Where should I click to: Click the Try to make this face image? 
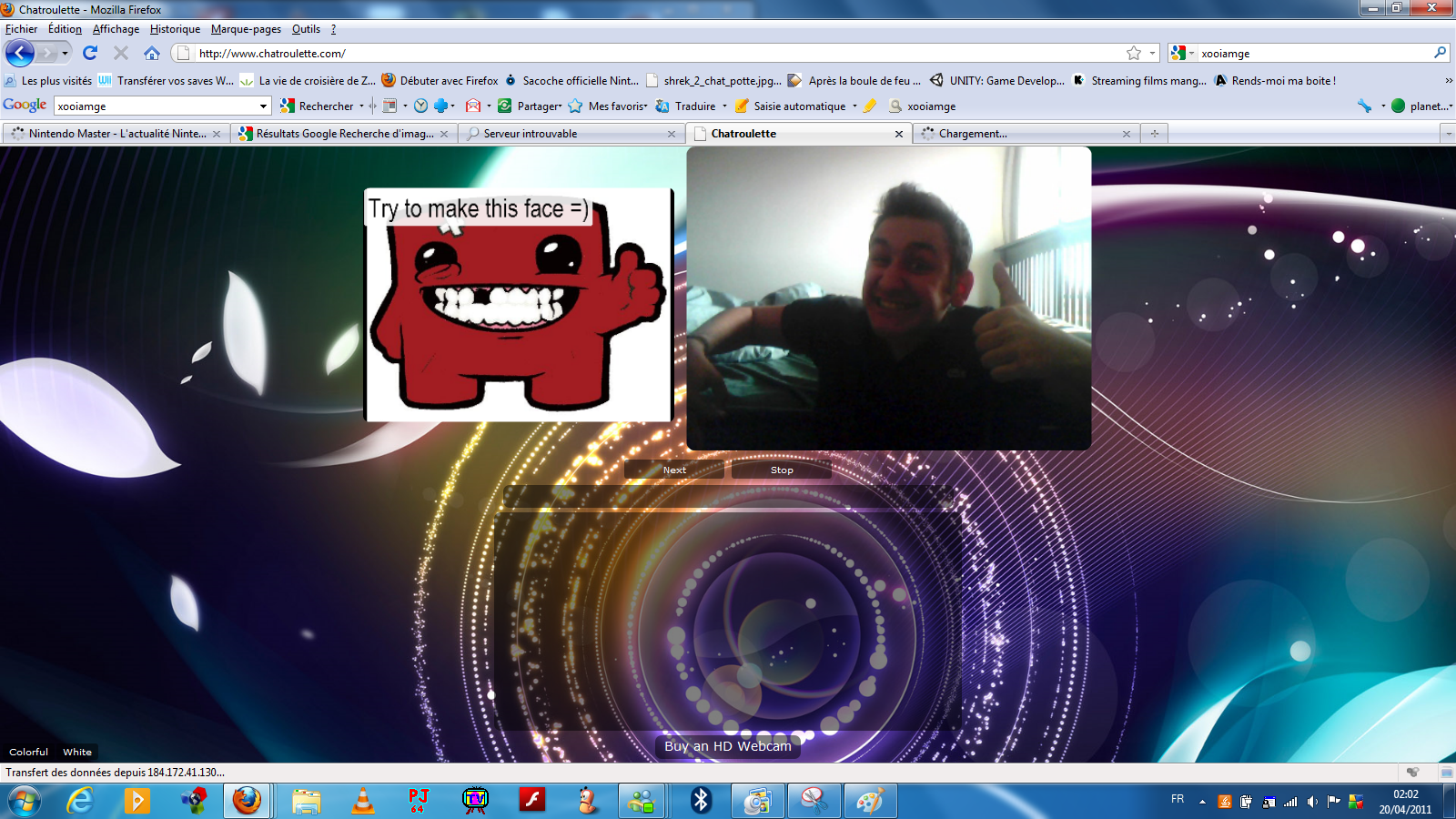(519, 305)
